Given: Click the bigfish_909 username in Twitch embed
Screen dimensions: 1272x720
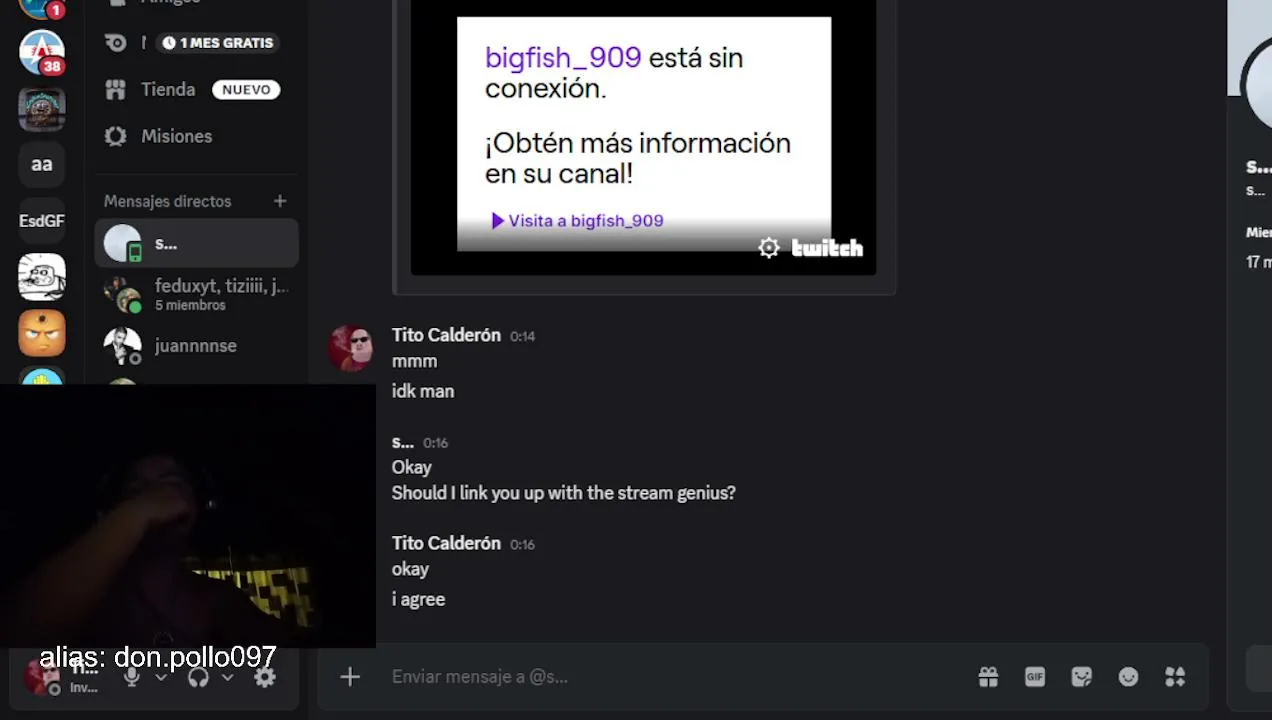Looking at the screenshot, I should click(x=563, y=58).
